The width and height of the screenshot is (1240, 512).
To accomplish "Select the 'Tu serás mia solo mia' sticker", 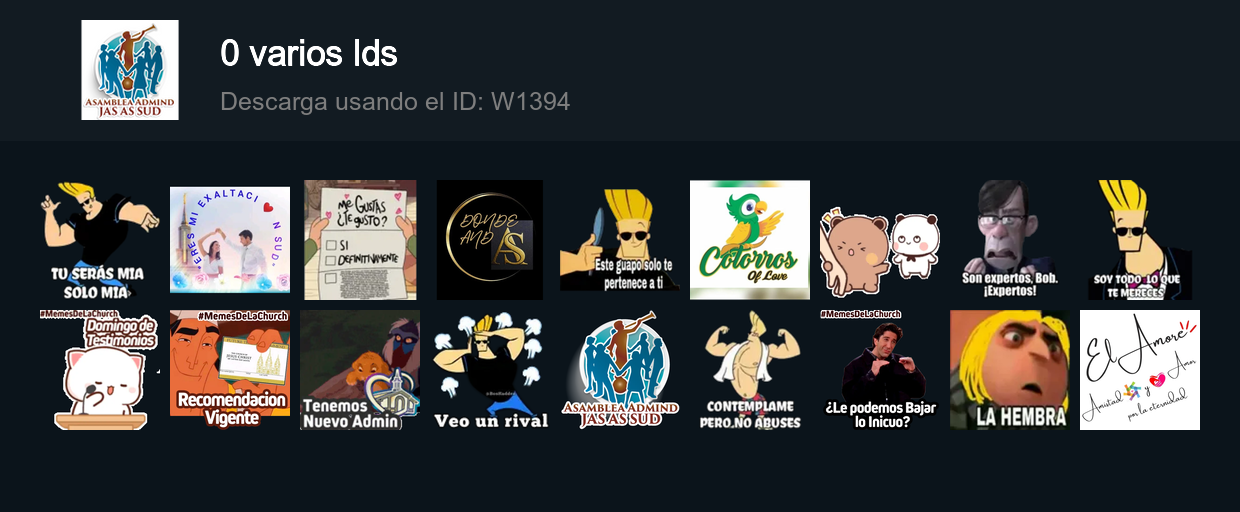I will [x=100, y=240].
